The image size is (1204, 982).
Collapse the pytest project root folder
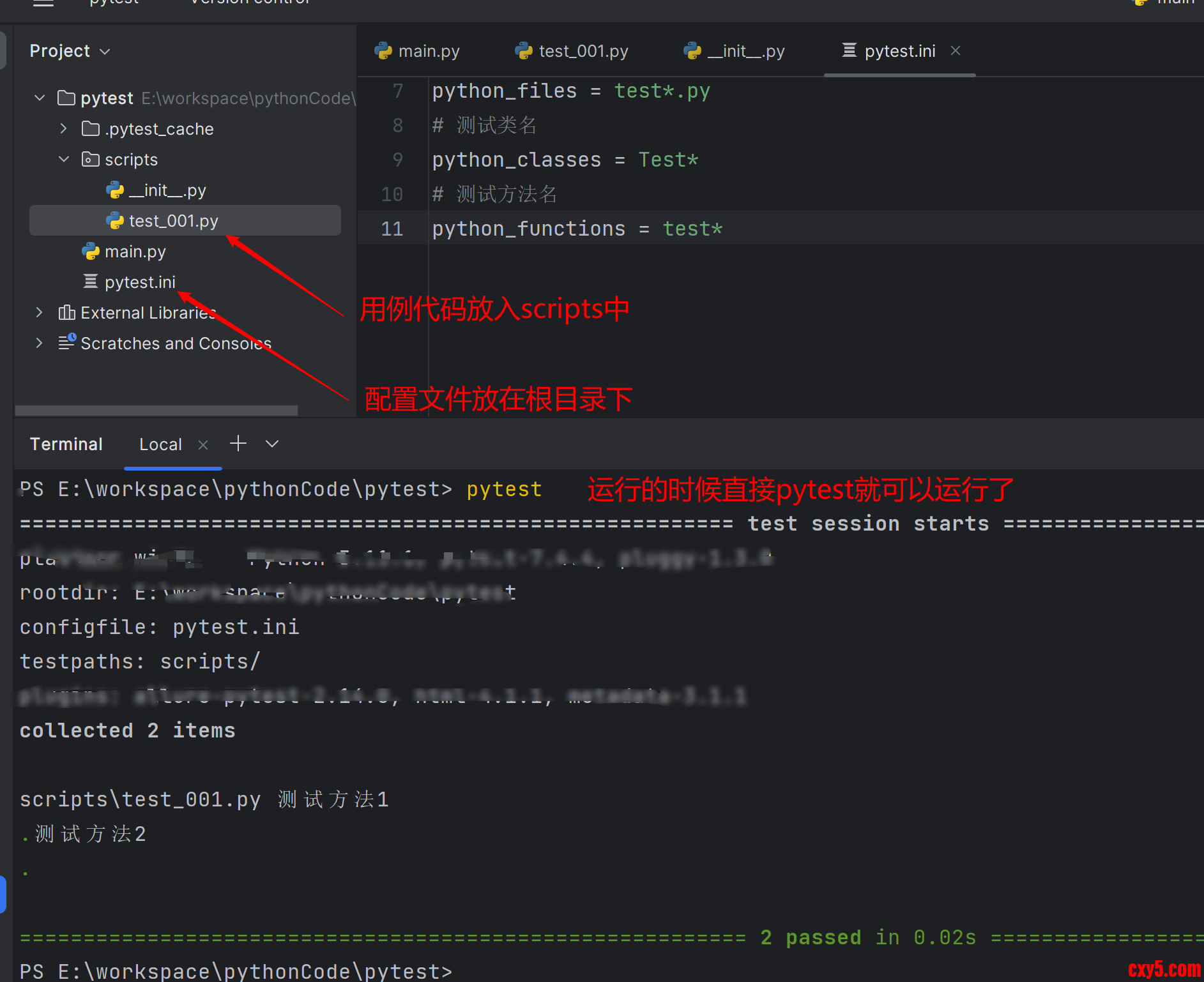click(40, 98)
